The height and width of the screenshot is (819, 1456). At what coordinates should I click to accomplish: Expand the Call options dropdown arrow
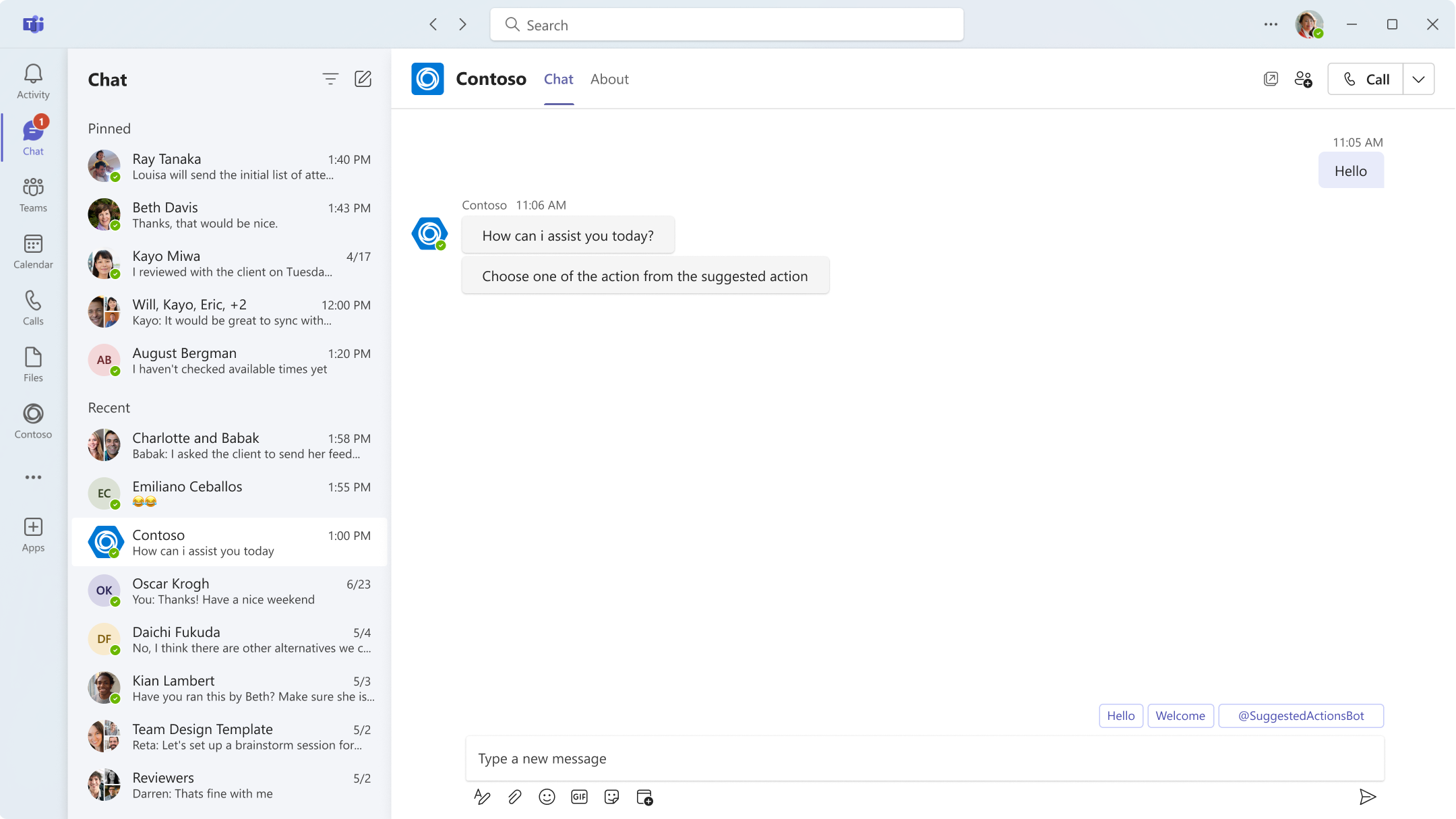click(x=1418, y=79)
